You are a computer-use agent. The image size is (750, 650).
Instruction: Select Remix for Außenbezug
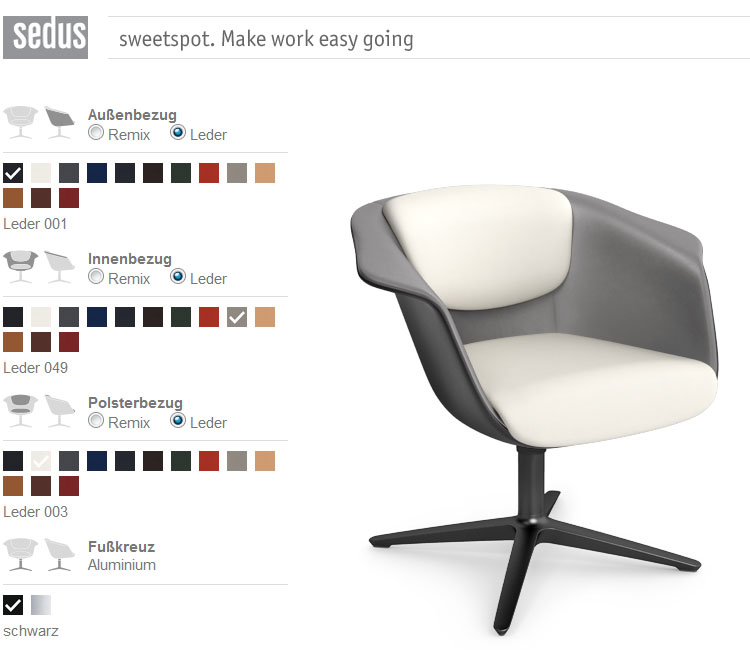pos(96,132)
